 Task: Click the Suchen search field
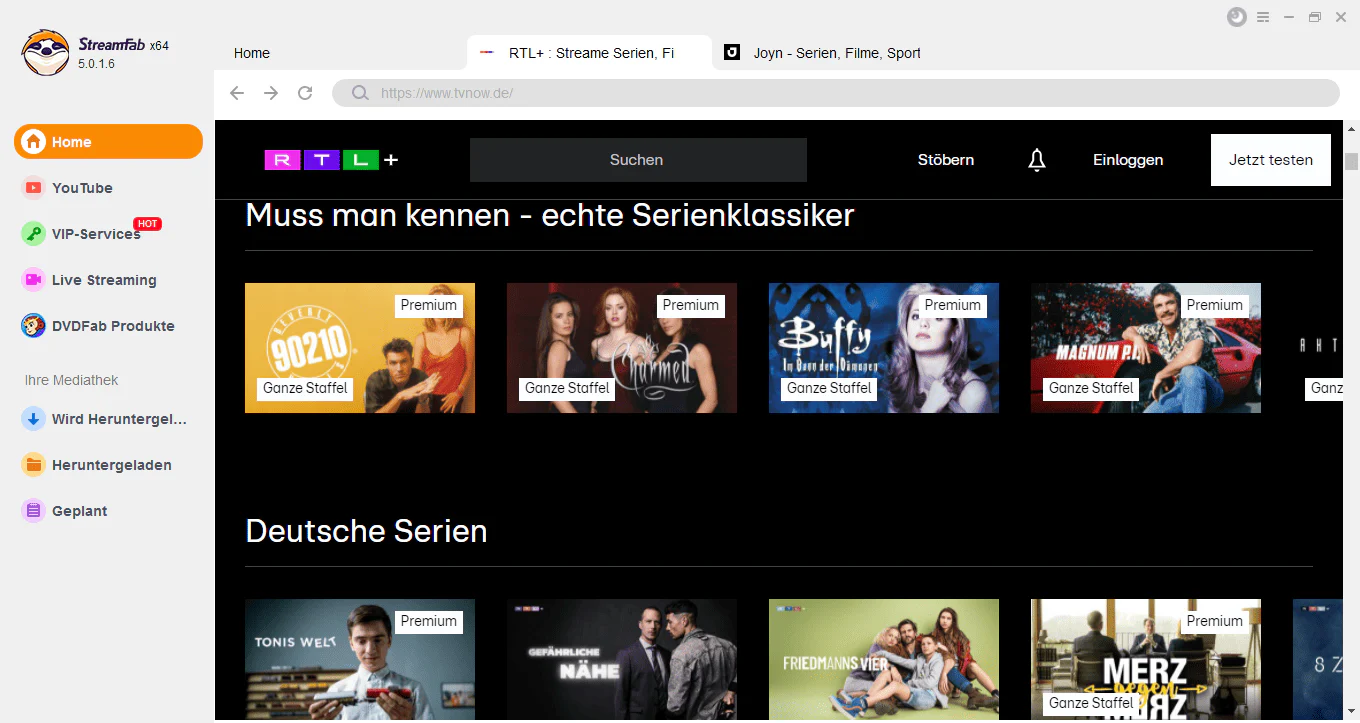(638, 160)
